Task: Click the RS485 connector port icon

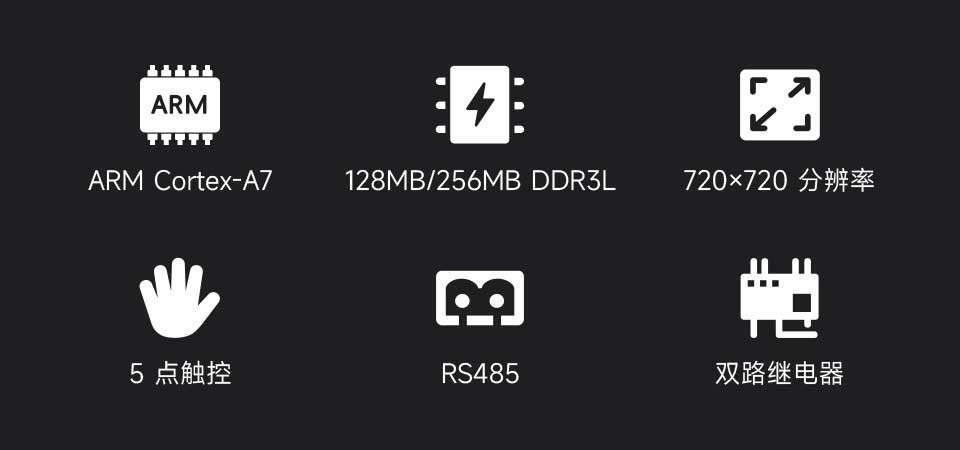Action: click(x=479, y=298)
